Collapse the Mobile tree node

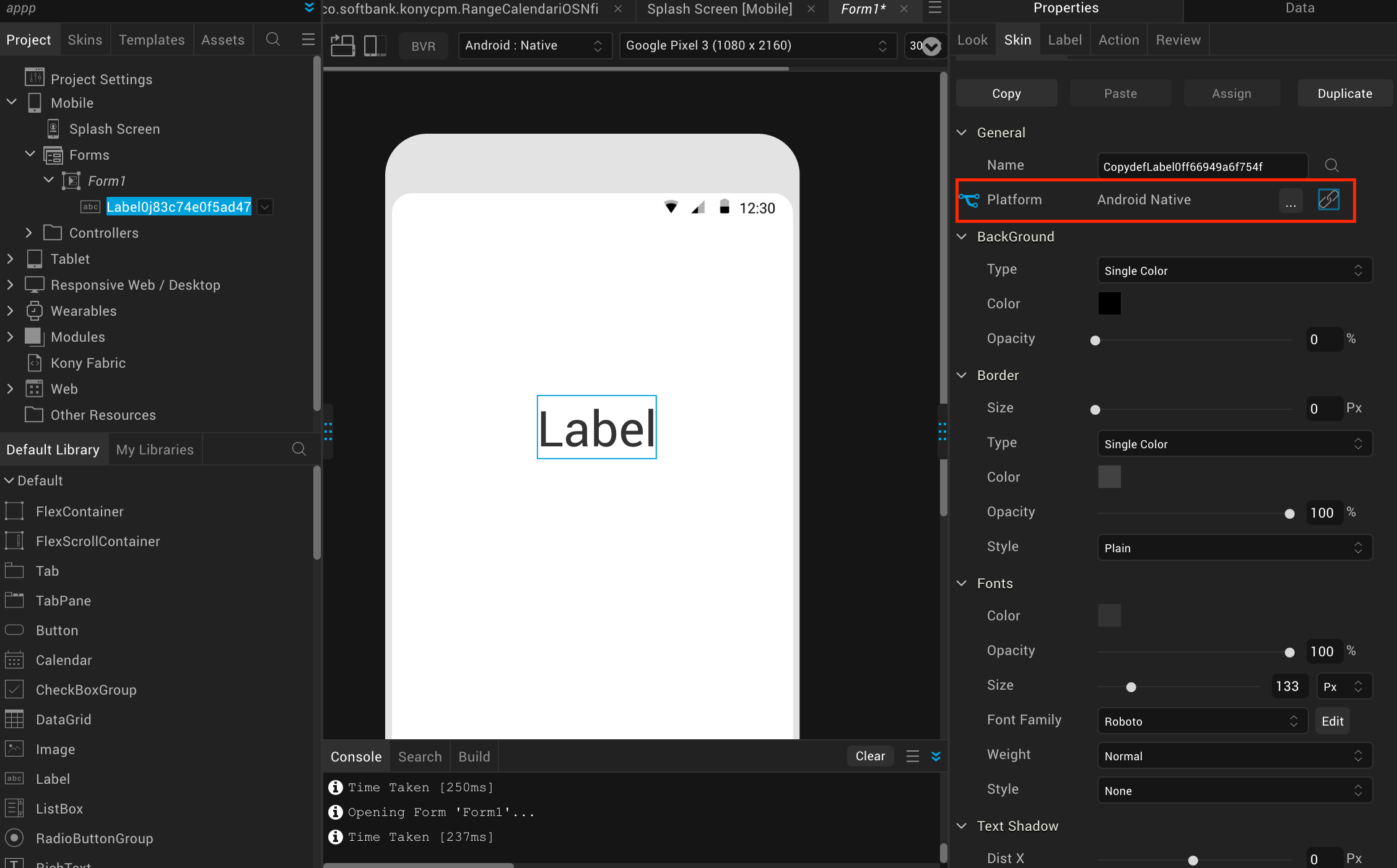tap(11, 102)
